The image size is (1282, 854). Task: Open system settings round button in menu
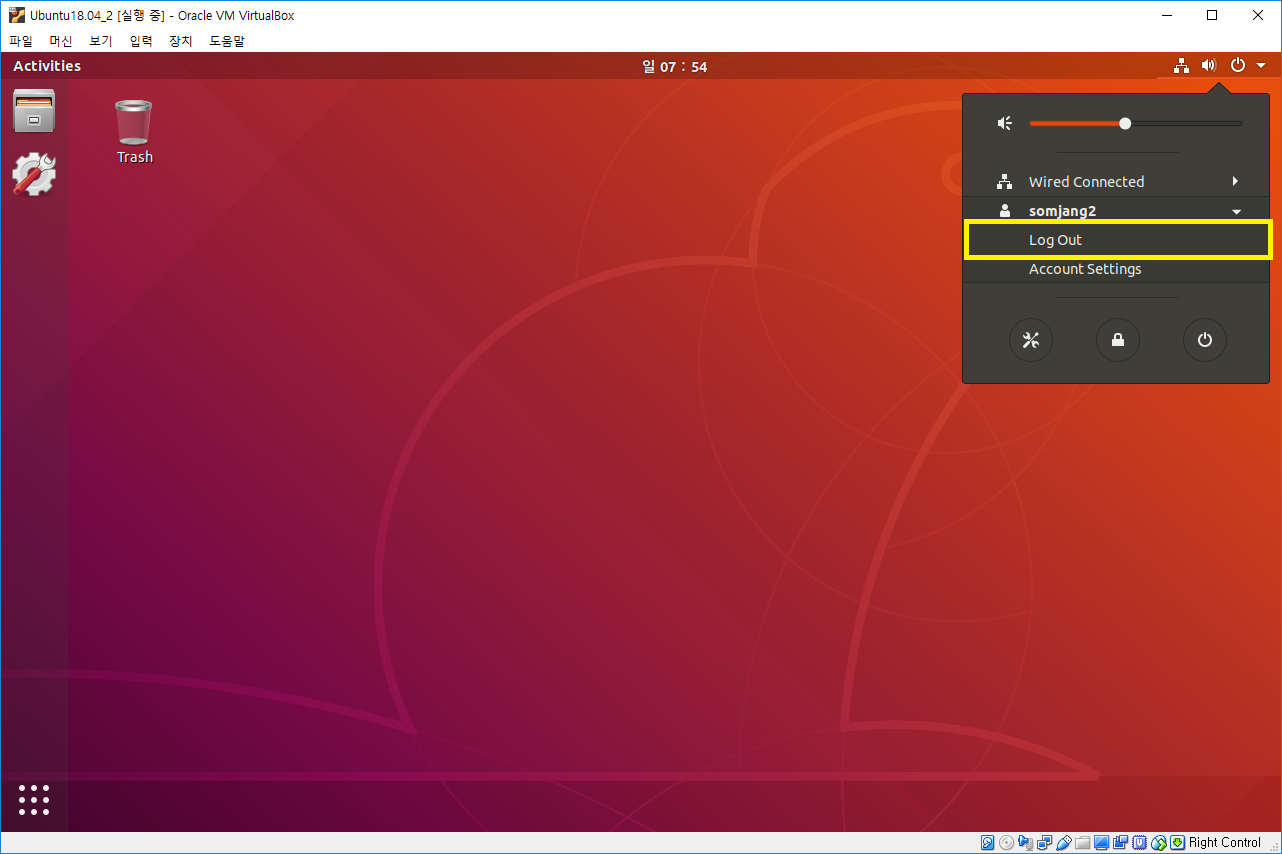coord(1031,340)
